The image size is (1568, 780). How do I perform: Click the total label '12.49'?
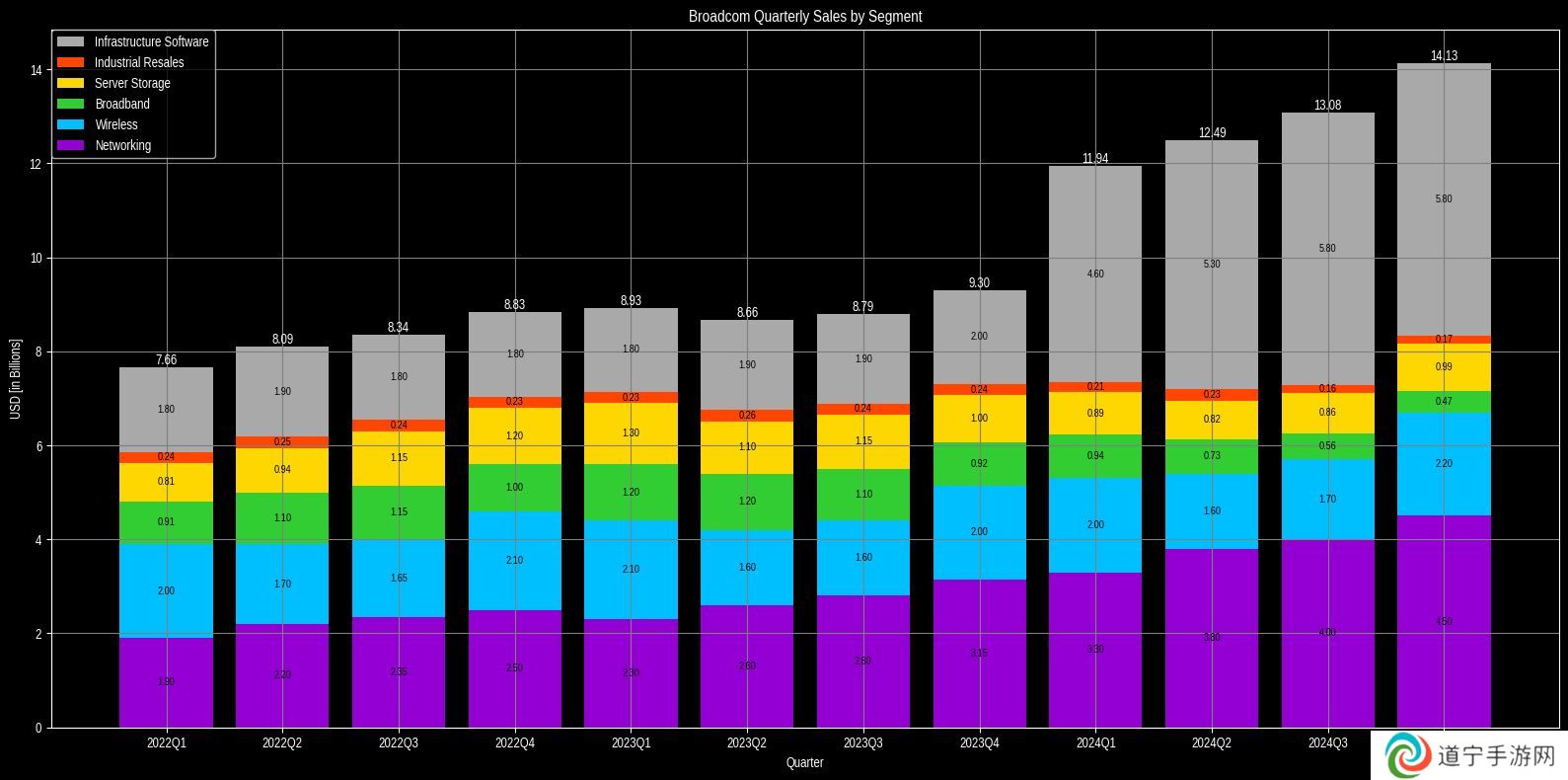tap(1212, 132)
